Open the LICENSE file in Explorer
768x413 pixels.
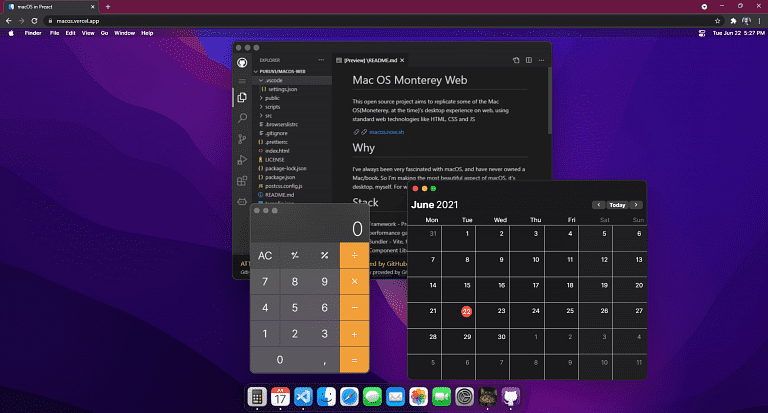point(274,160)
